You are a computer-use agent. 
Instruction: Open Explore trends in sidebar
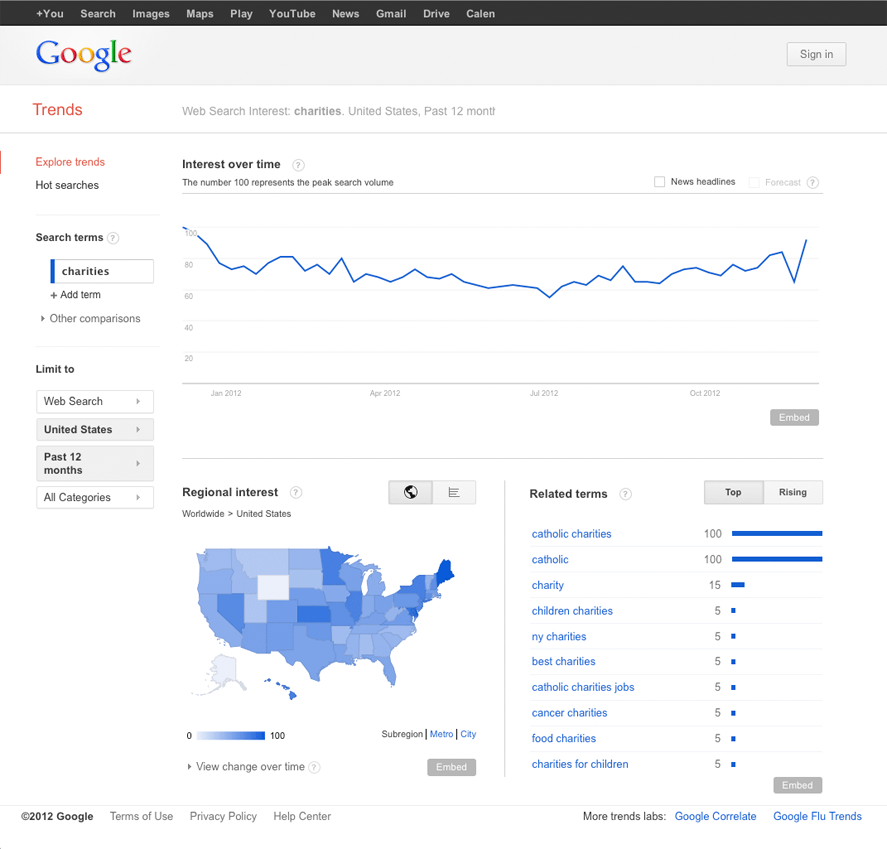70,162
